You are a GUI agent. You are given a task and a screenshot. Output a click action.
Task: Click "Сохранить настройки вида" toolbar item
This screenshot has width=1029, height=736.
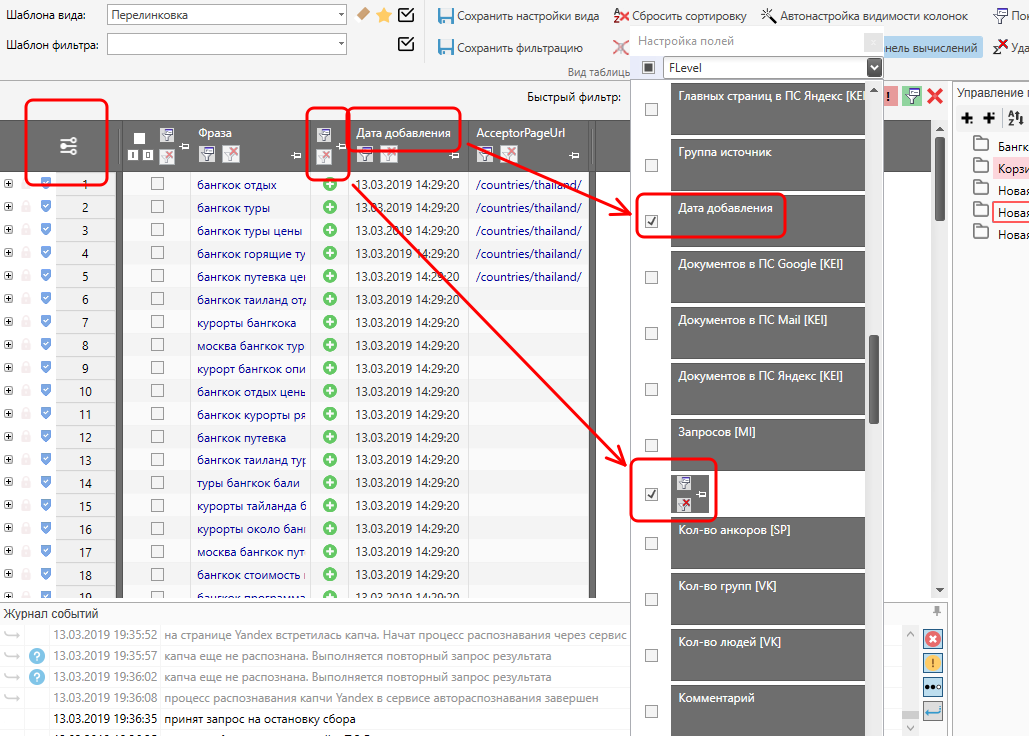pos(518,16)
